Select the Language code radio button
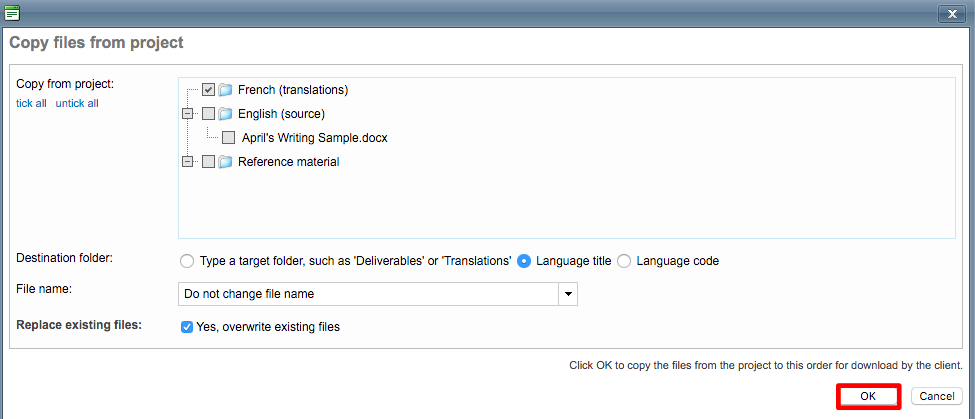The width and height of the screenshot is (975, 419). pos(624,261)
